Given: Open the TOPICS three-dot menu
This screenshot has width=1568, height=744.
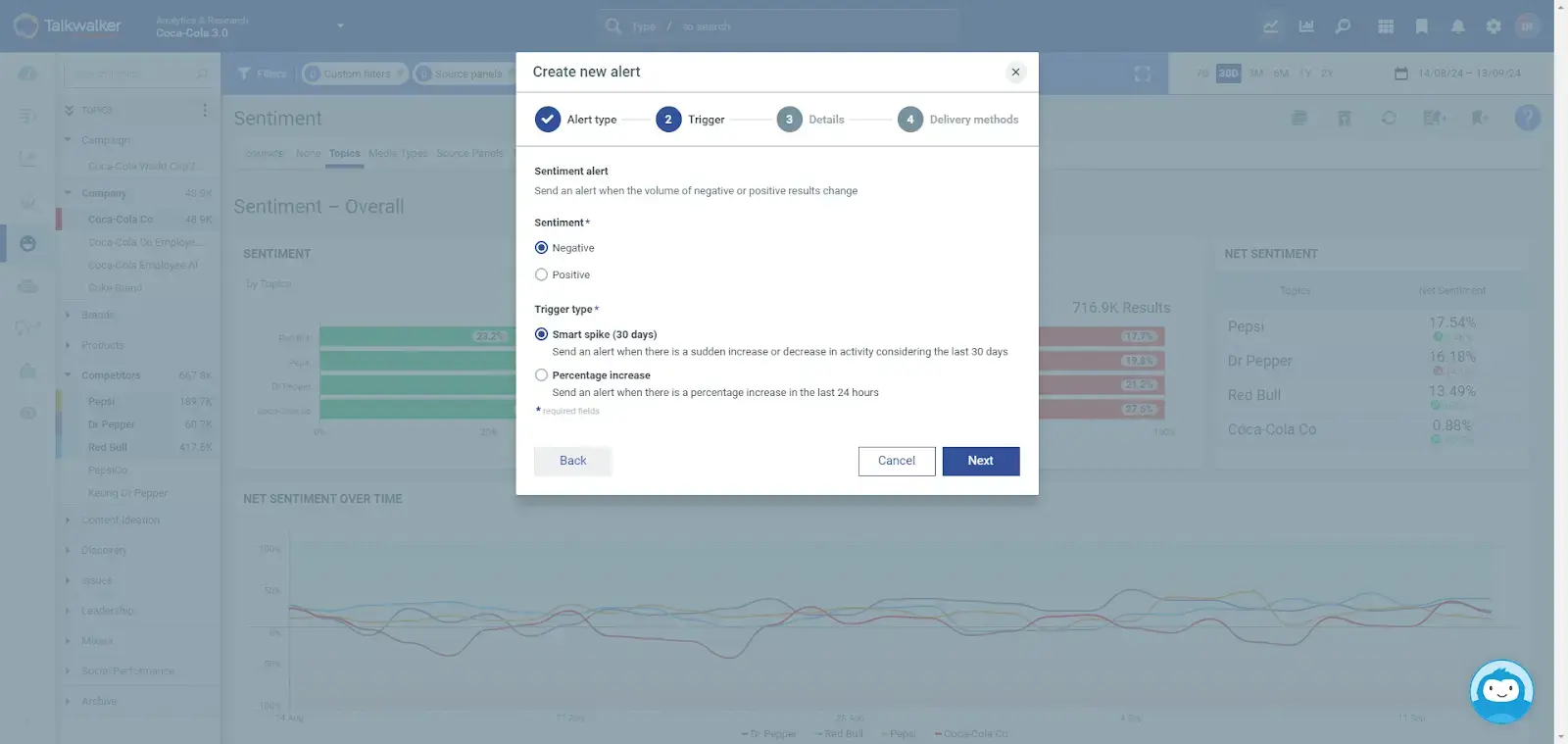Looking at the screenshot, I should [x=205, y=110].
